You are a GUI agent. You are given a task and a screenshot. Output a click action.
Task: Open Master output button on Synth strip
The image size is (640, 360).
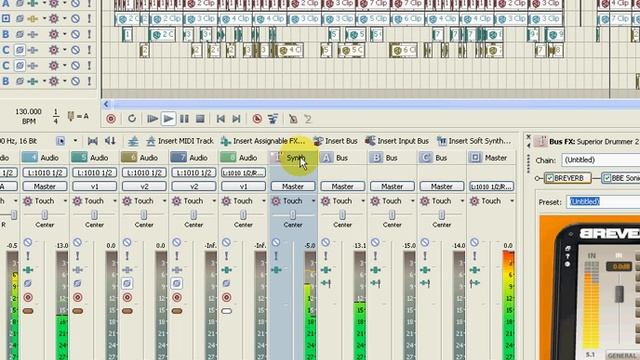[293, 187]
